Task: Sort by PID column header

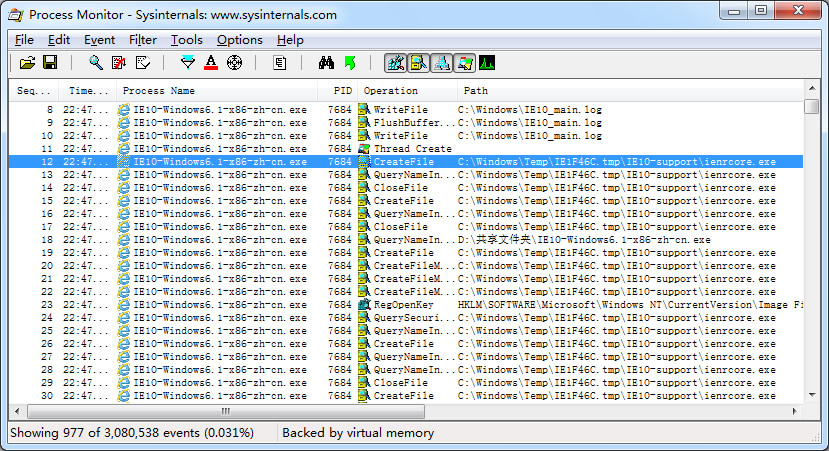Action: (338, 90)
